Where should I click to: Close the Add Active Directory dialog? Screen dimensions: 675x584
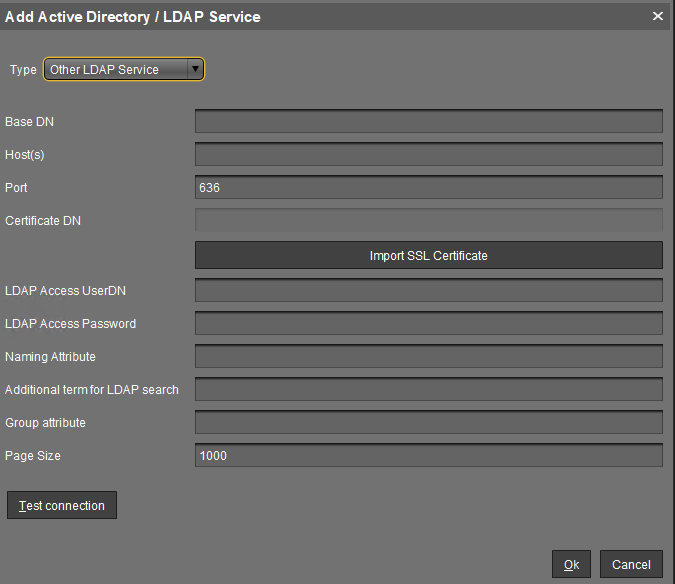tap(657, 16)
